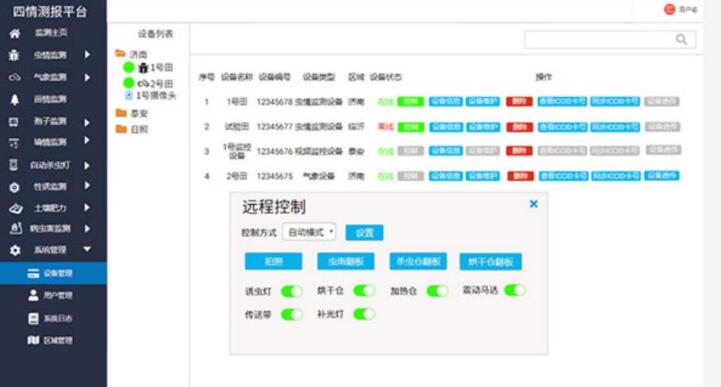Click the 烘干仓翻板 button

pos(490,262)
